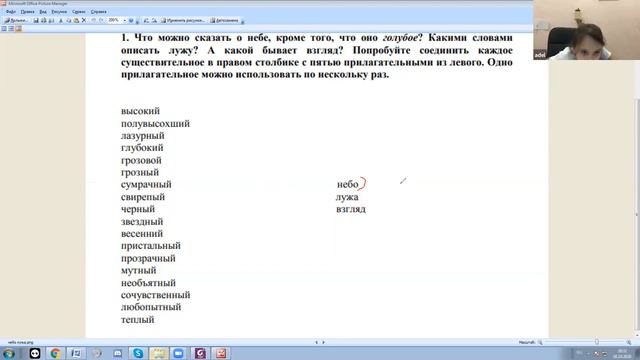This screenshot has height=360, width=640.
Task: Open the Вид menu
Action: (x=43, y=12)
